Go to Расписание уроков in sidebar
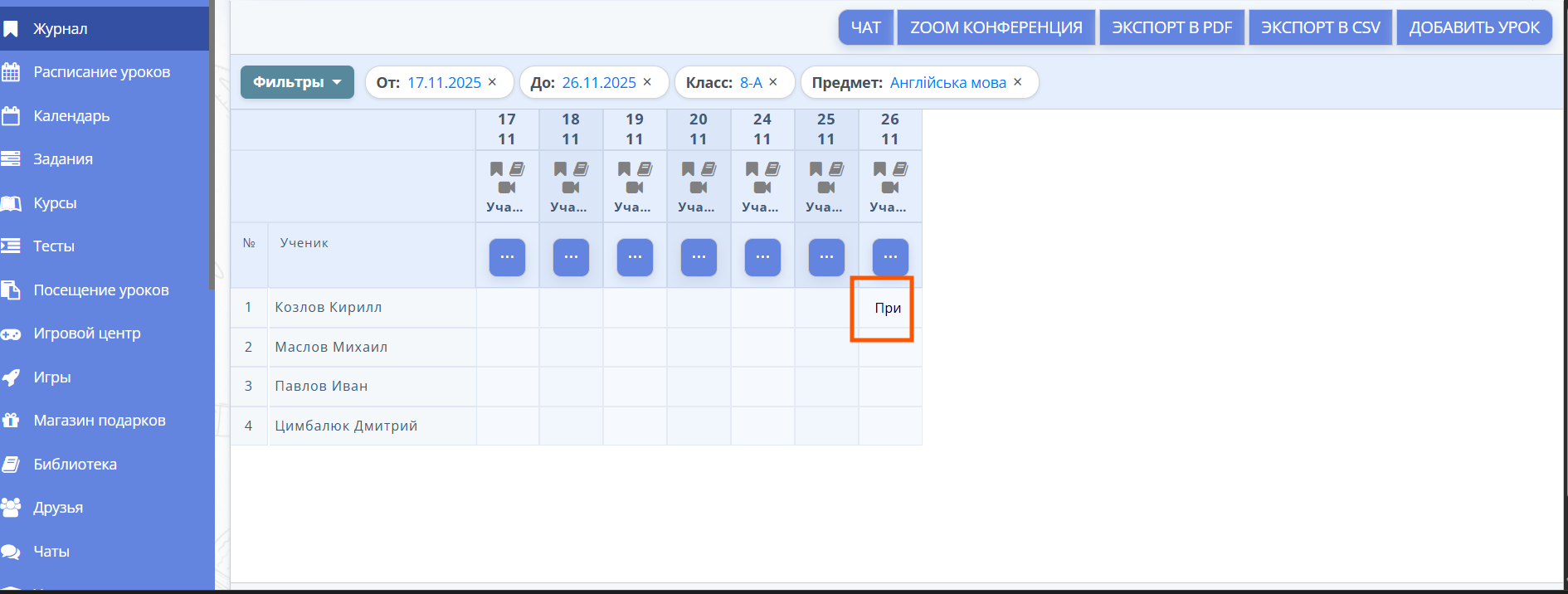 [x=101, y=72]
